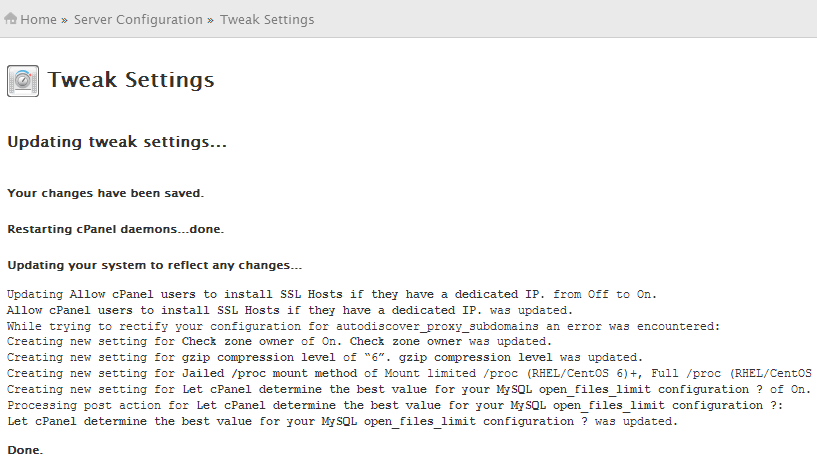Click the gzip compression level log line

(x=324, y=358)
